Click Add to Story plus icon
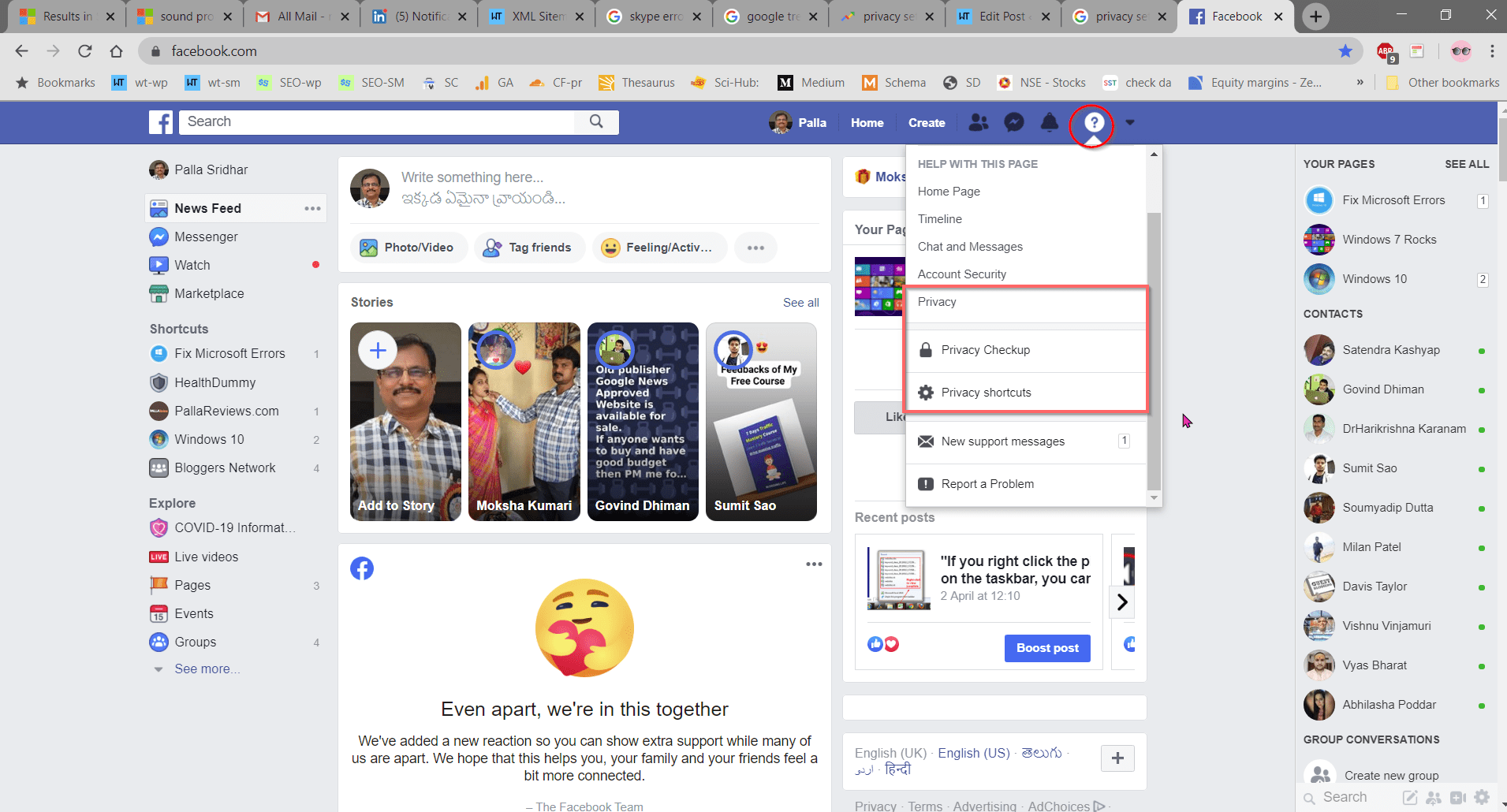 pos(378,350)
